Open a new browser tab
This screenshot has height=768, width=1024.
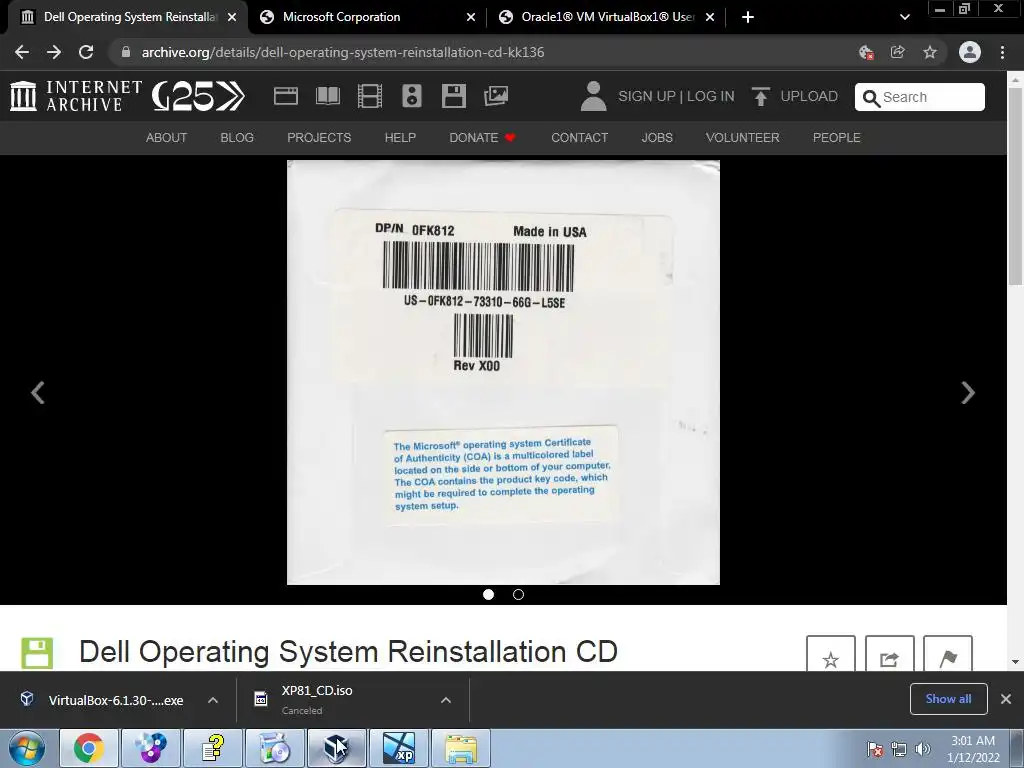748,17
